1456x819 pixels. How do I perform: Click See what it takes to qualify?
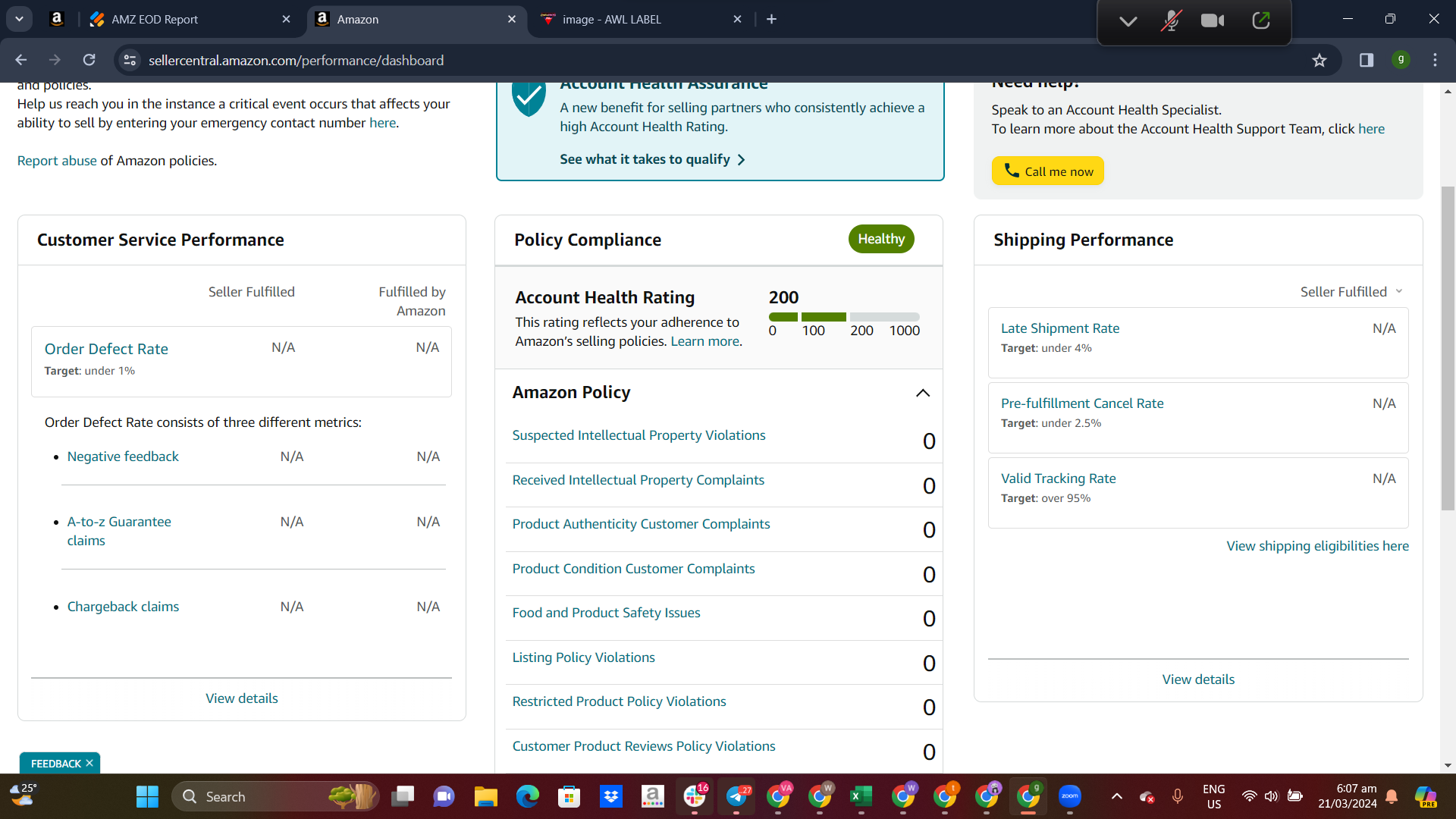(x=652, y=159)
